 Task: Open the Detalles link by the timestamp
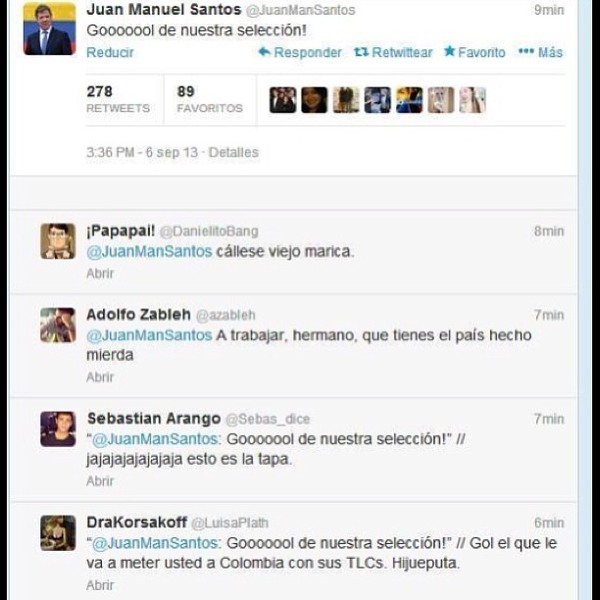pos(233,152)
